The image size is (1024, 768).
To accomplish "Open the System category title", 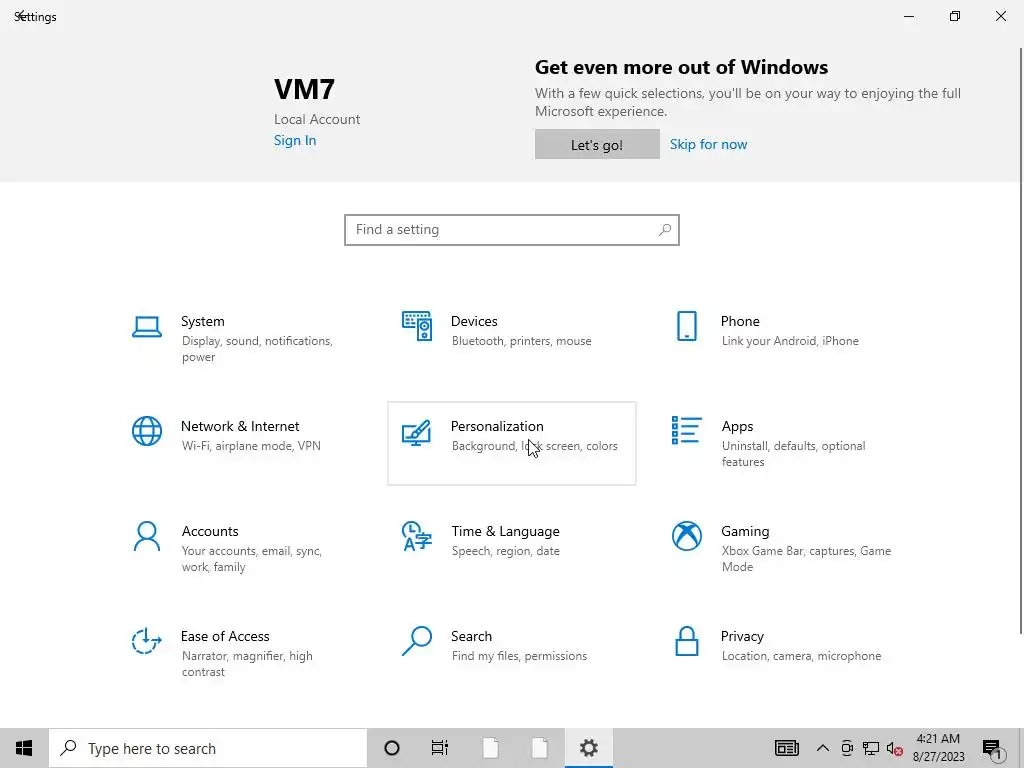I will (x=202, y=321).
